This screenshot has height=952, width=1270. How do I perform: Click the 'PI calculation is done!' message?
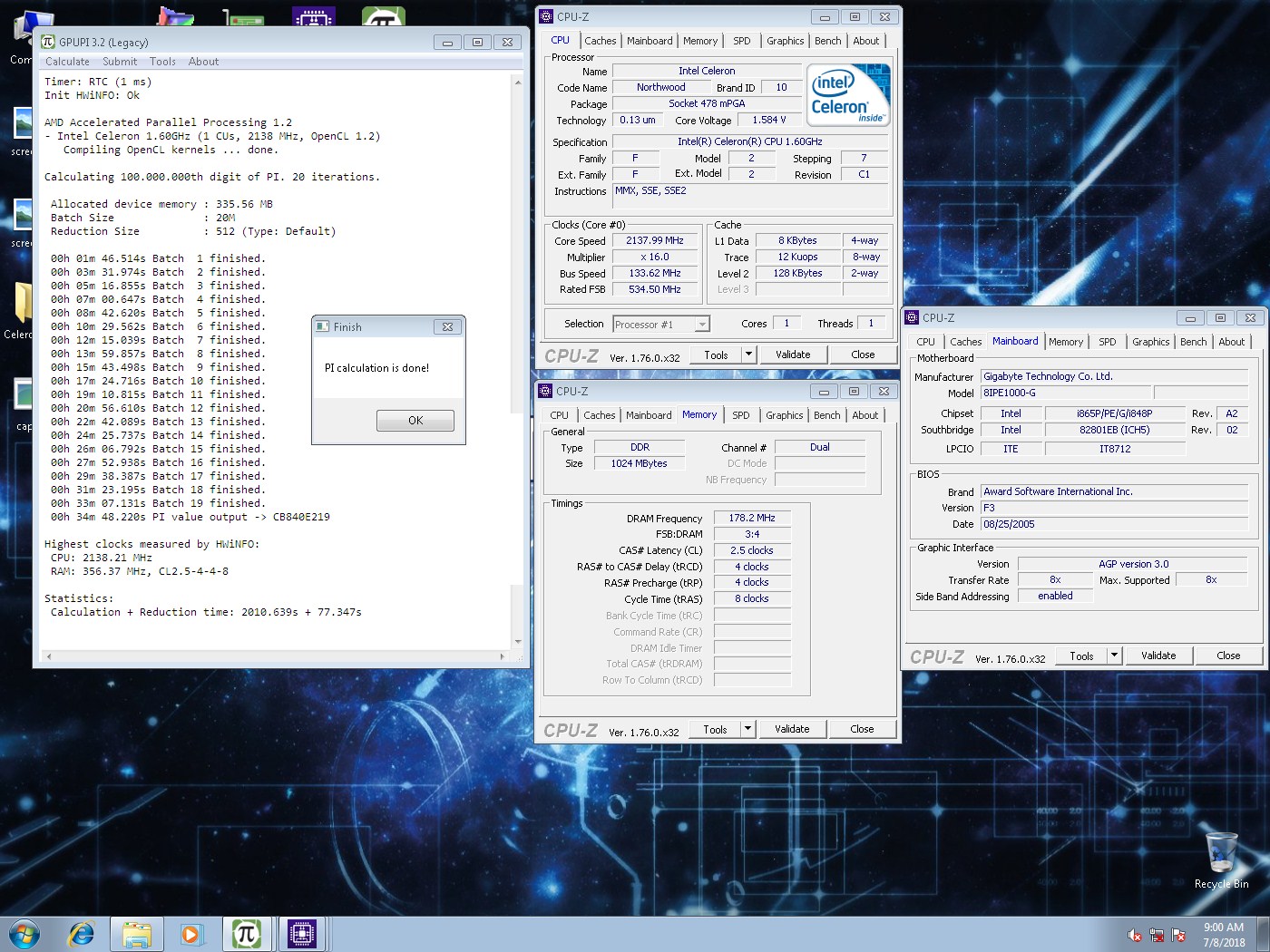[376, 368]
